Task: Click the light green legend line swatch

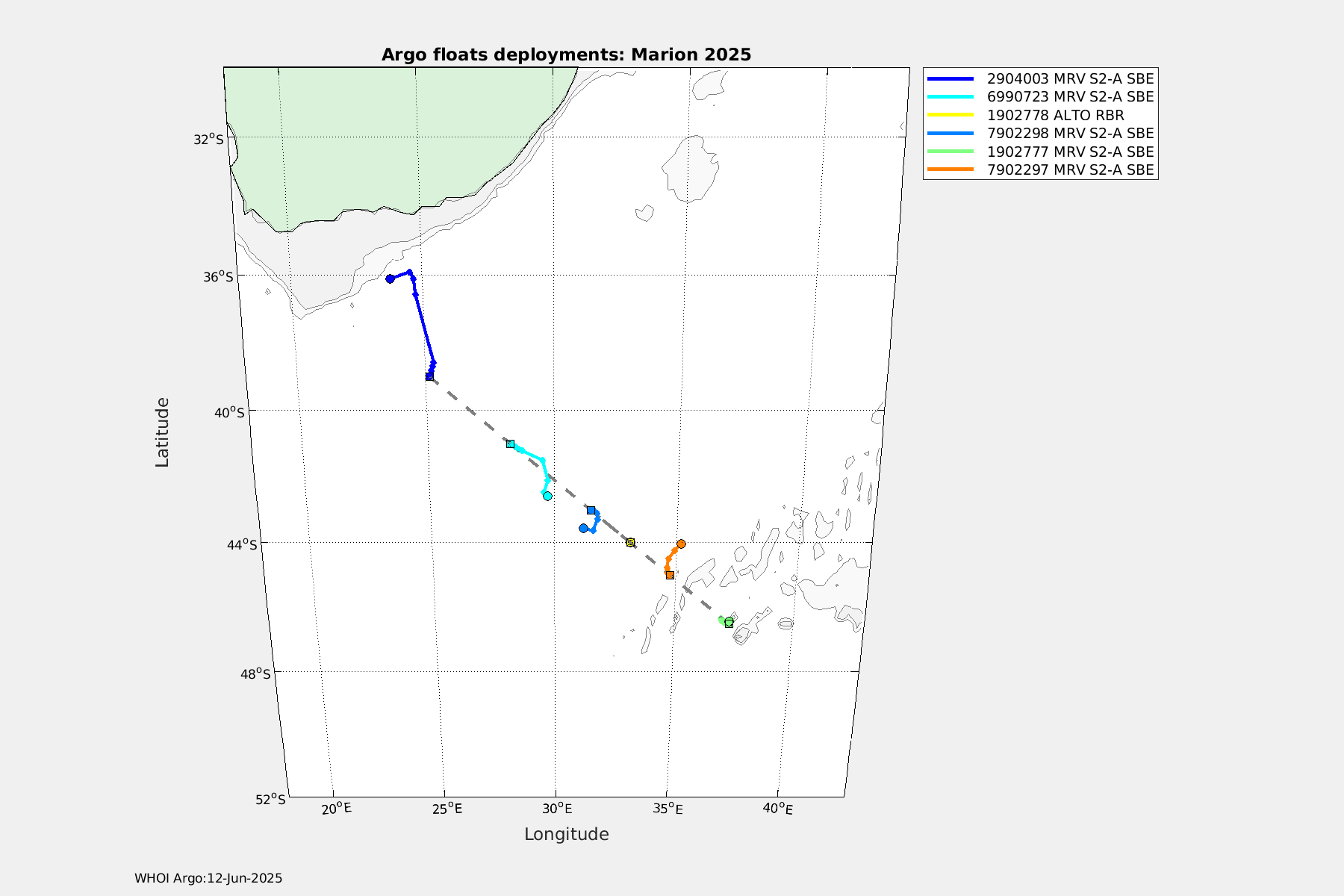Action: [951, 152]
